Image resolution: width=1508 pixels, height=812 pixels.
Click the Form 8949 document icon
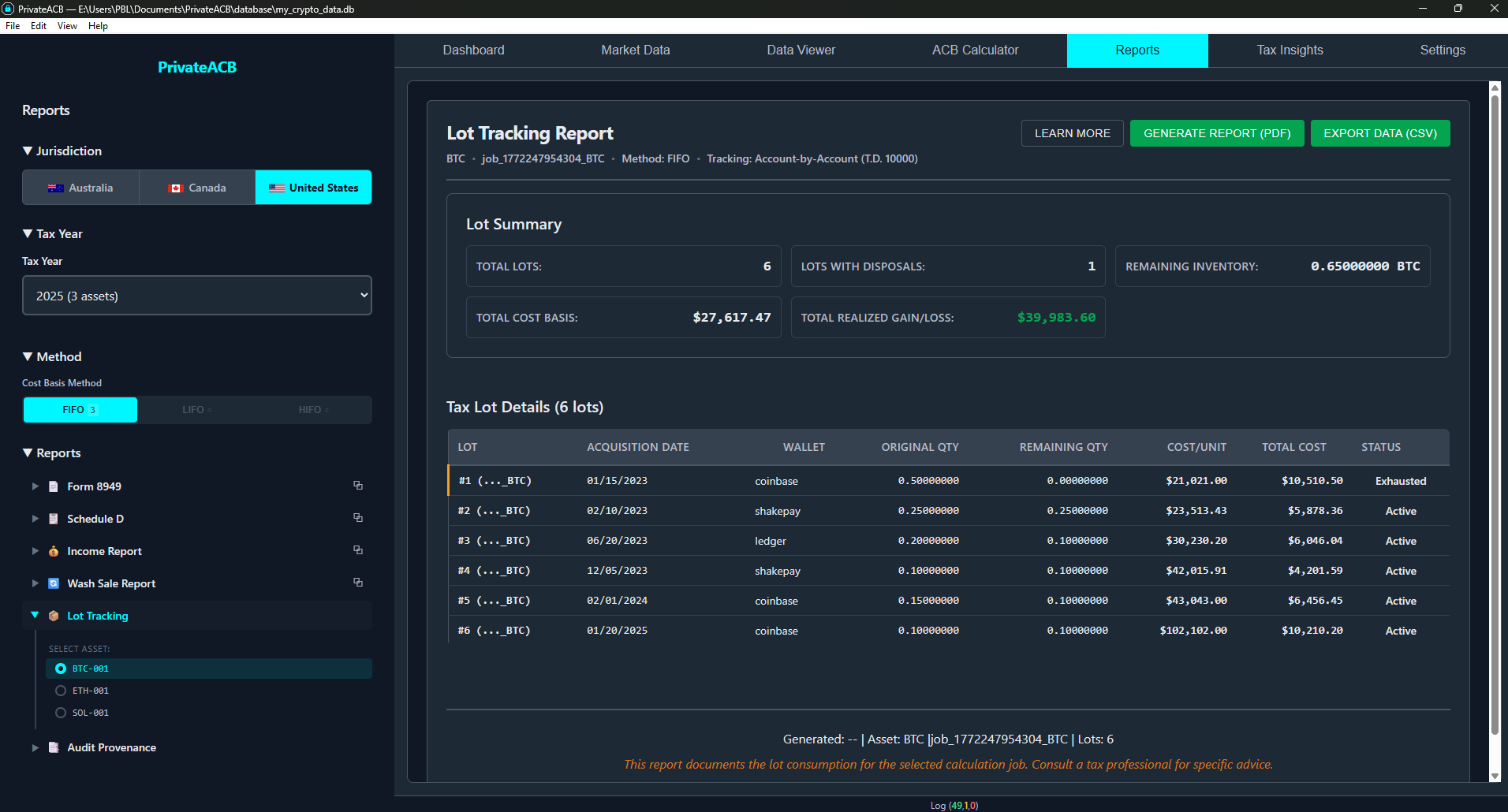coord(53,486)
